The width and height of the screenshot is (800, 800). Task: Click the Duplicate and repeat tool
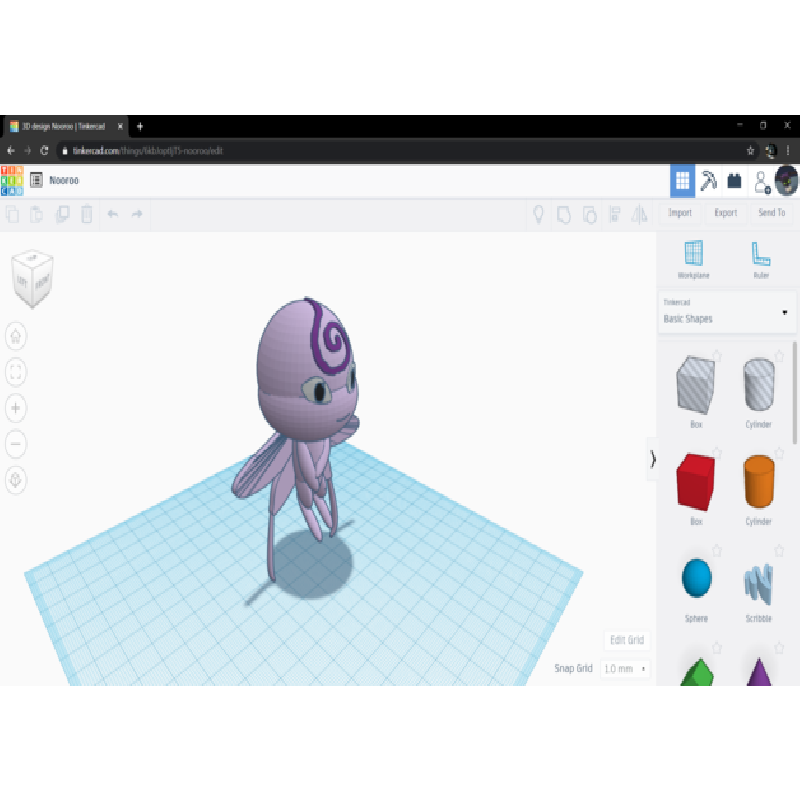[62, 214]
